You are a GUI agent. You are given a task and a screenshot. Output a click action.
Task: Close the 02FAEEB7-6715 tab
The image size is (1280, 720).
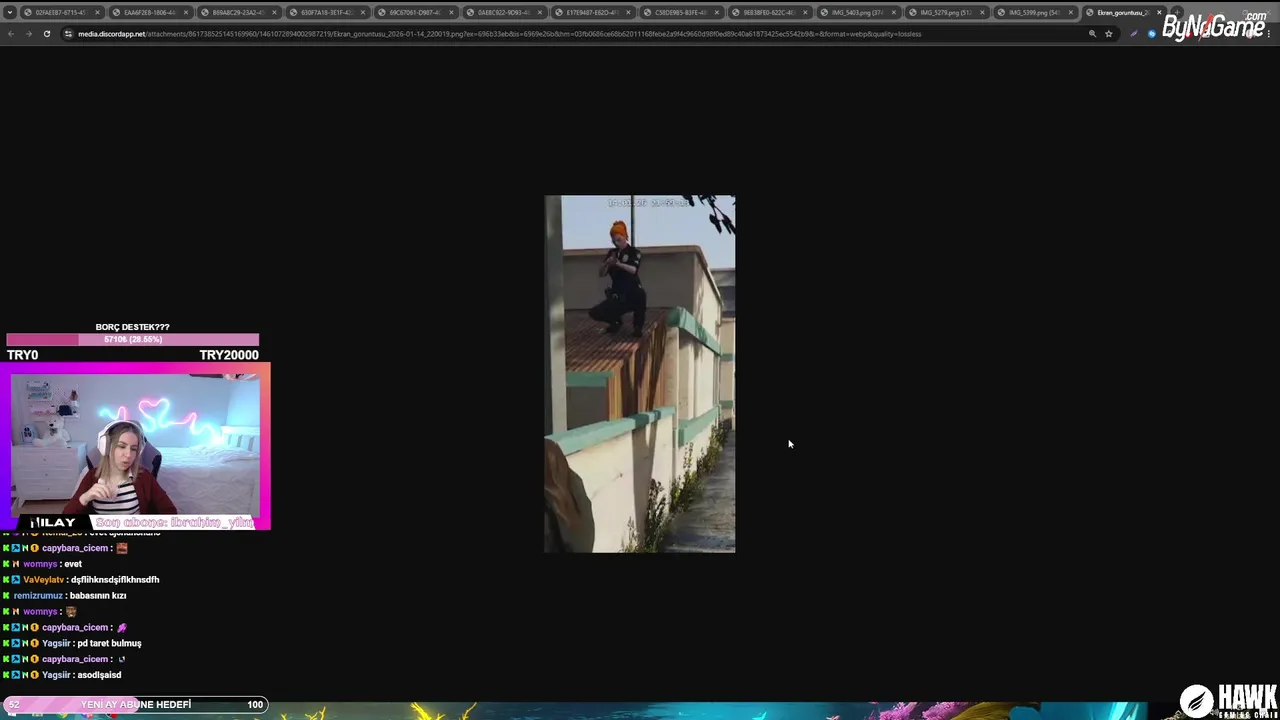[x=97, y=13]
